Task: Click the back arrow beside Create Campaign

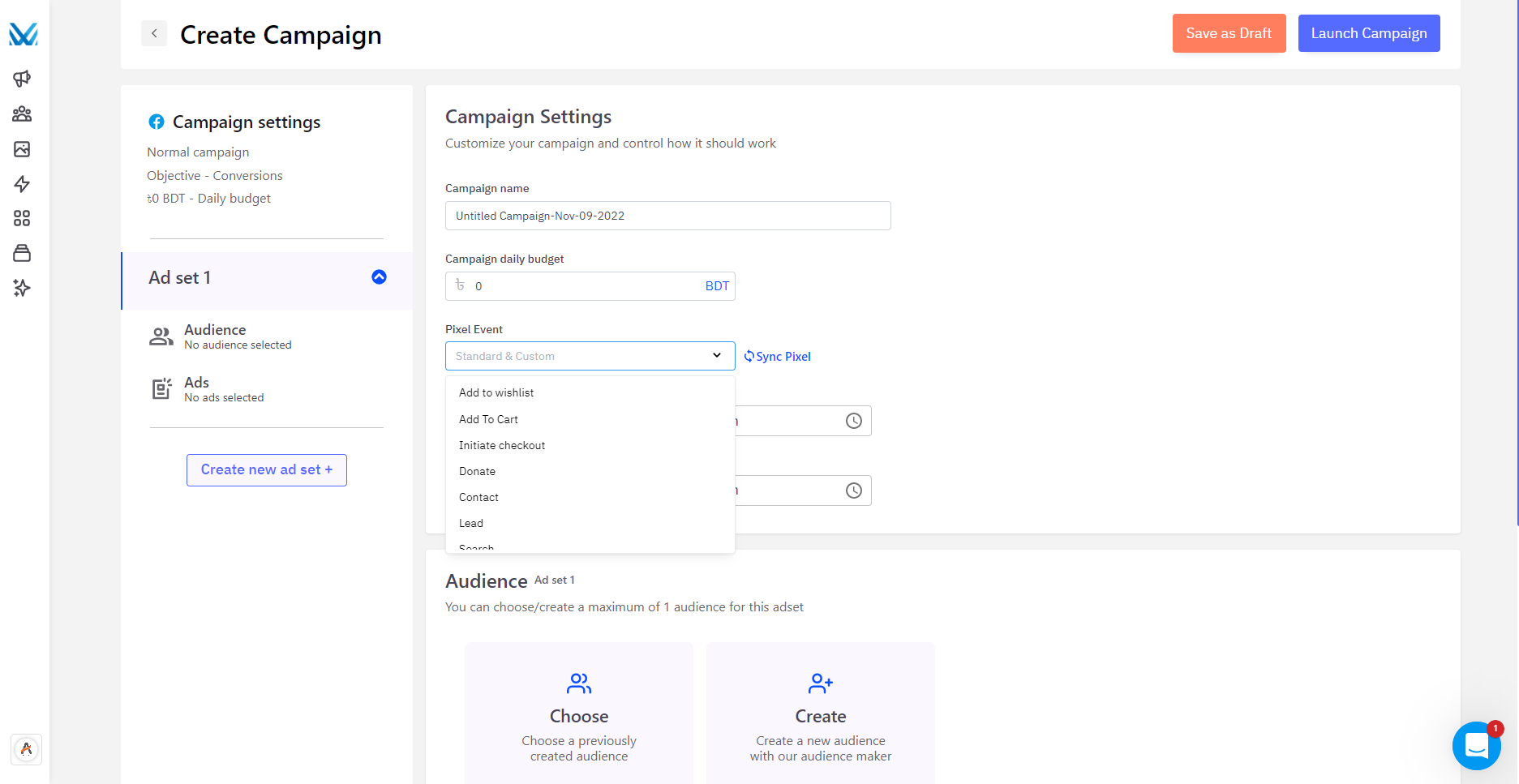Action: pyautogui.click(x=154, y=34)
